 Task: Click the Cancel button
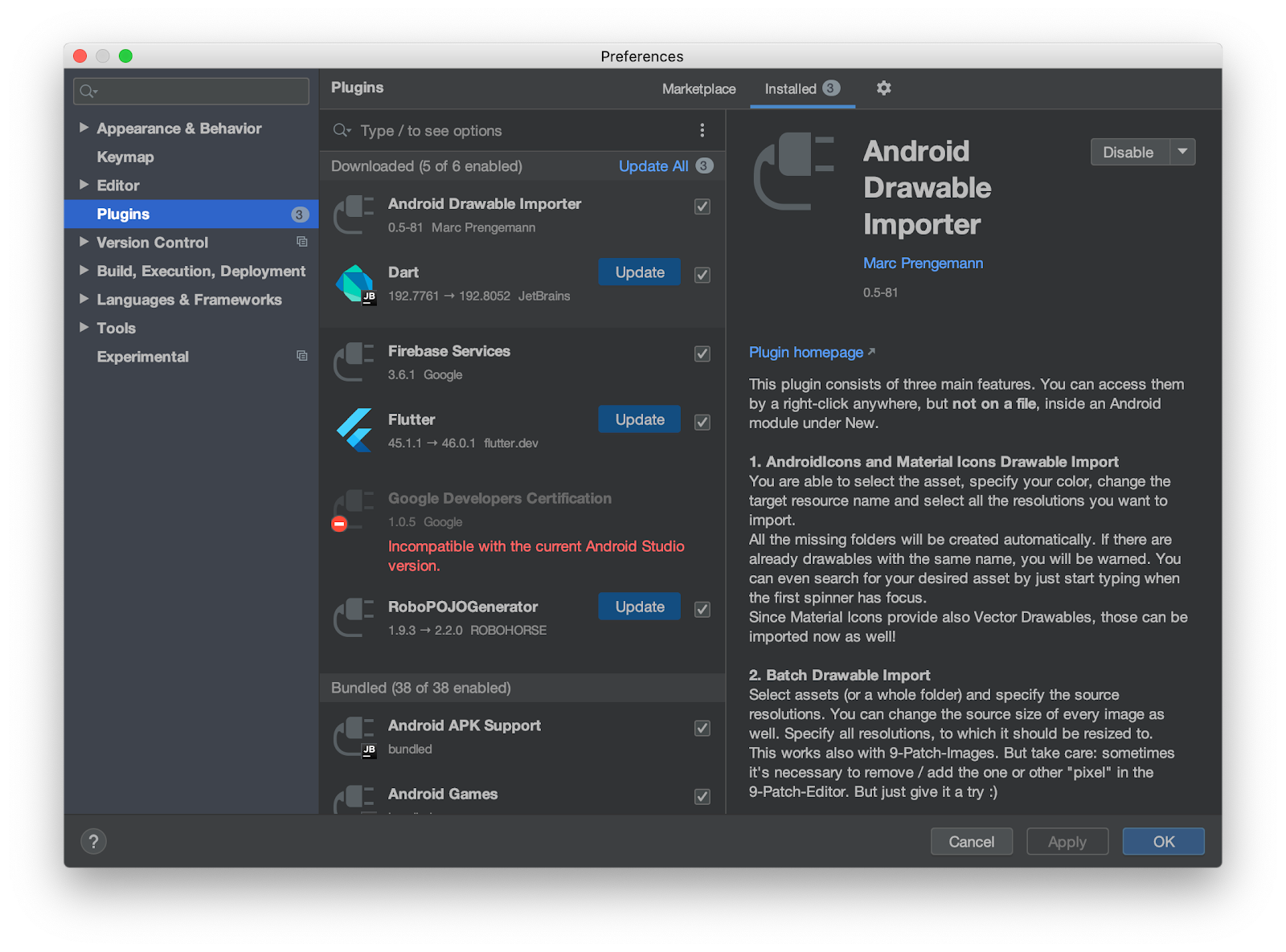972,841
